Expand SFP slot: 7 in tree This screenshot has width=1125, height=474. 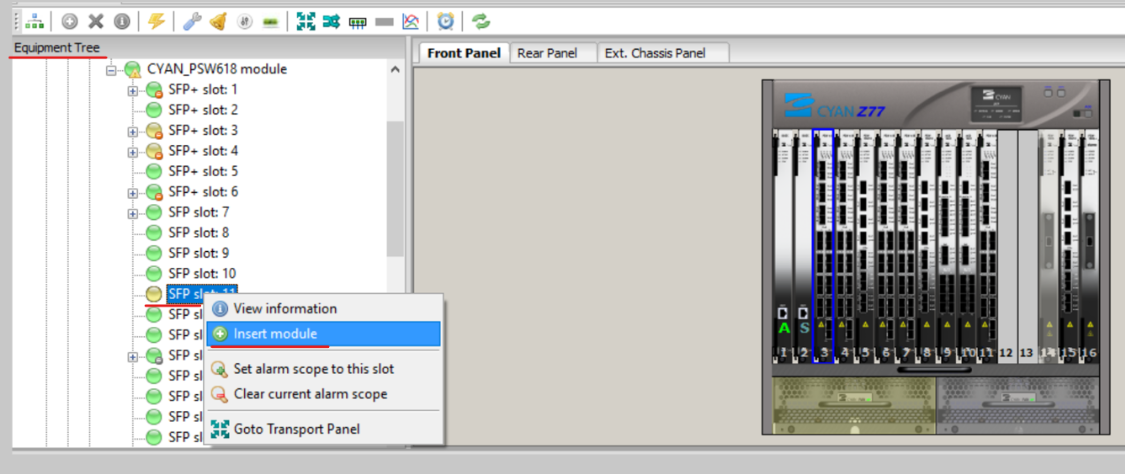click(x=132, y=213)
